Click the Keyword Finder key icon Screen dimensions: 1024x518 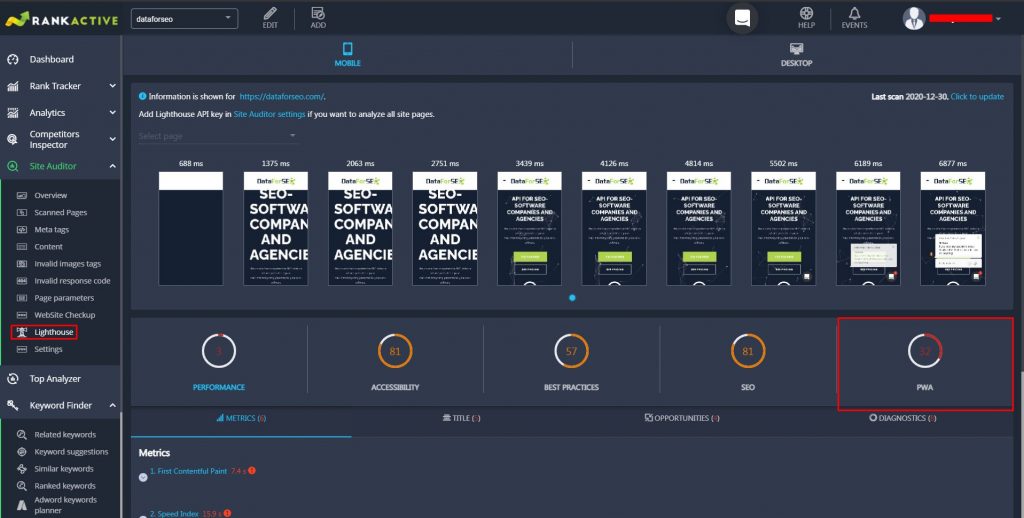pos(13,406)
